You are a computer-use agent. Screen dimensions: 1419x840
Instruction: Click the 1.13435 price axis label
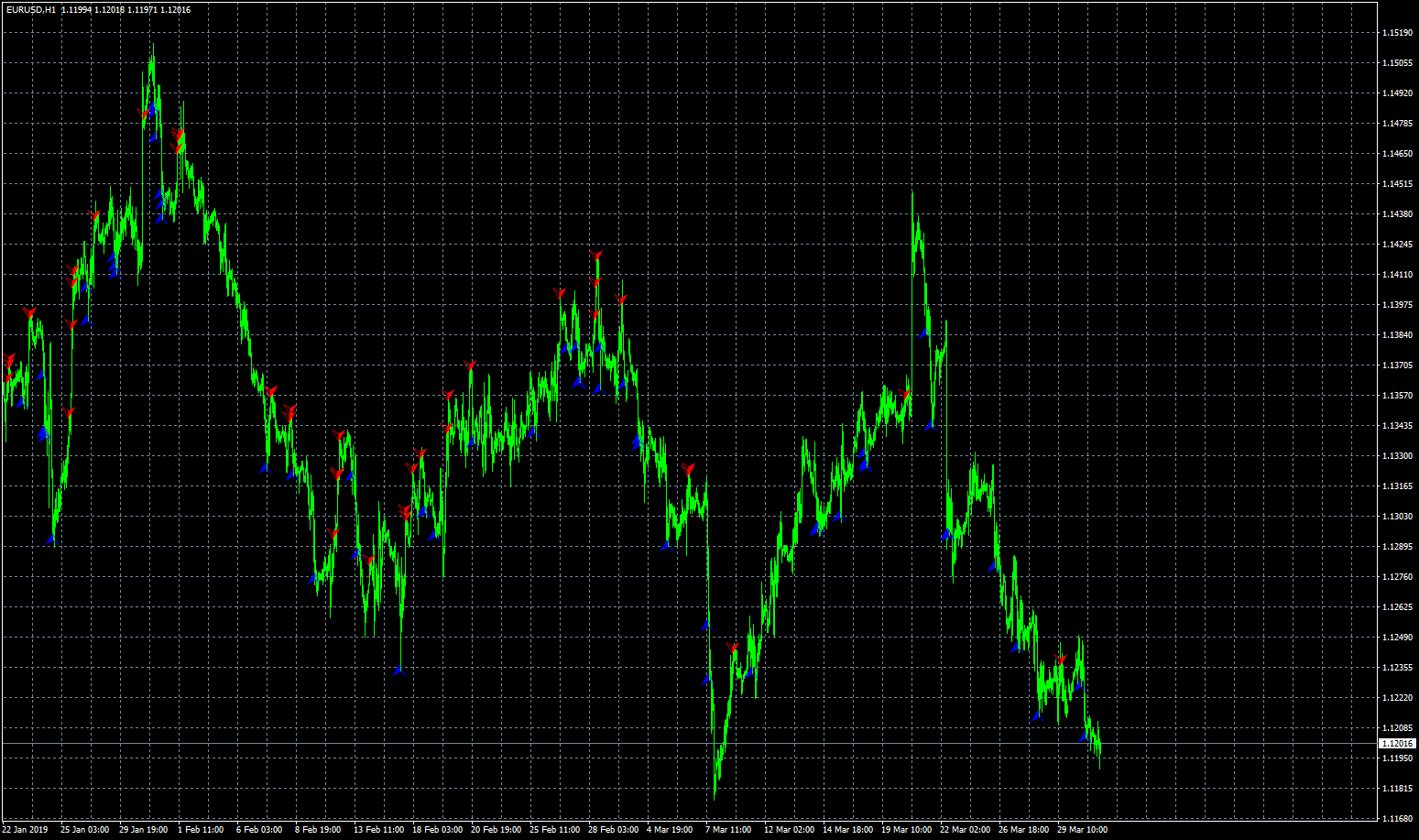pos(1396,426)
